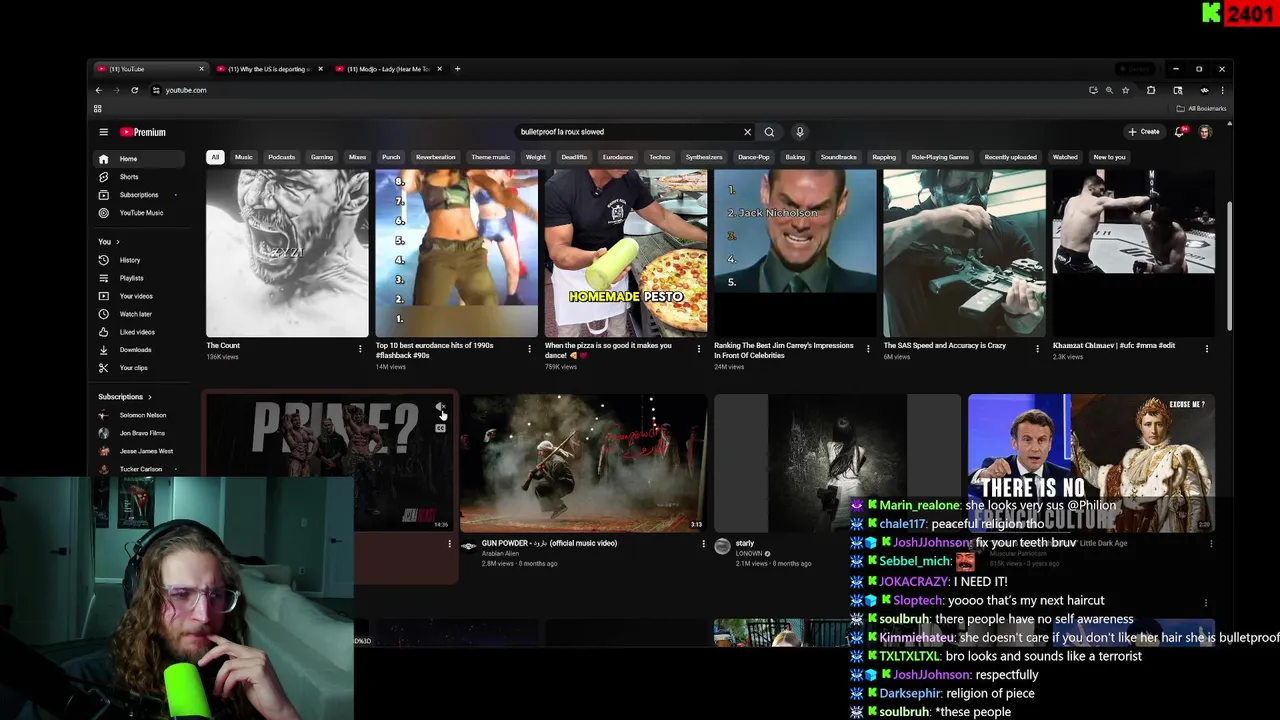Screen dimensions: 1280x720
Task: Open options for pizza dance short
Action: point(699,349)
